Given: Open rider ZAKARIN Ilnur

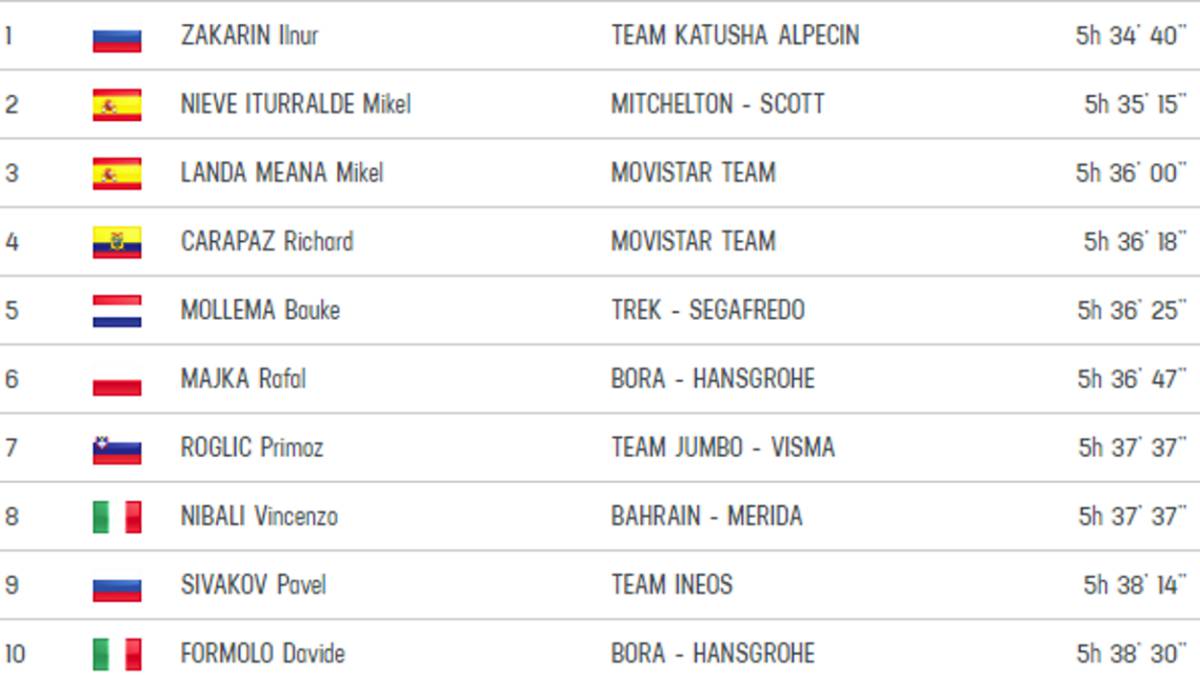Looking at the screenshot, I should coord(249,35).
